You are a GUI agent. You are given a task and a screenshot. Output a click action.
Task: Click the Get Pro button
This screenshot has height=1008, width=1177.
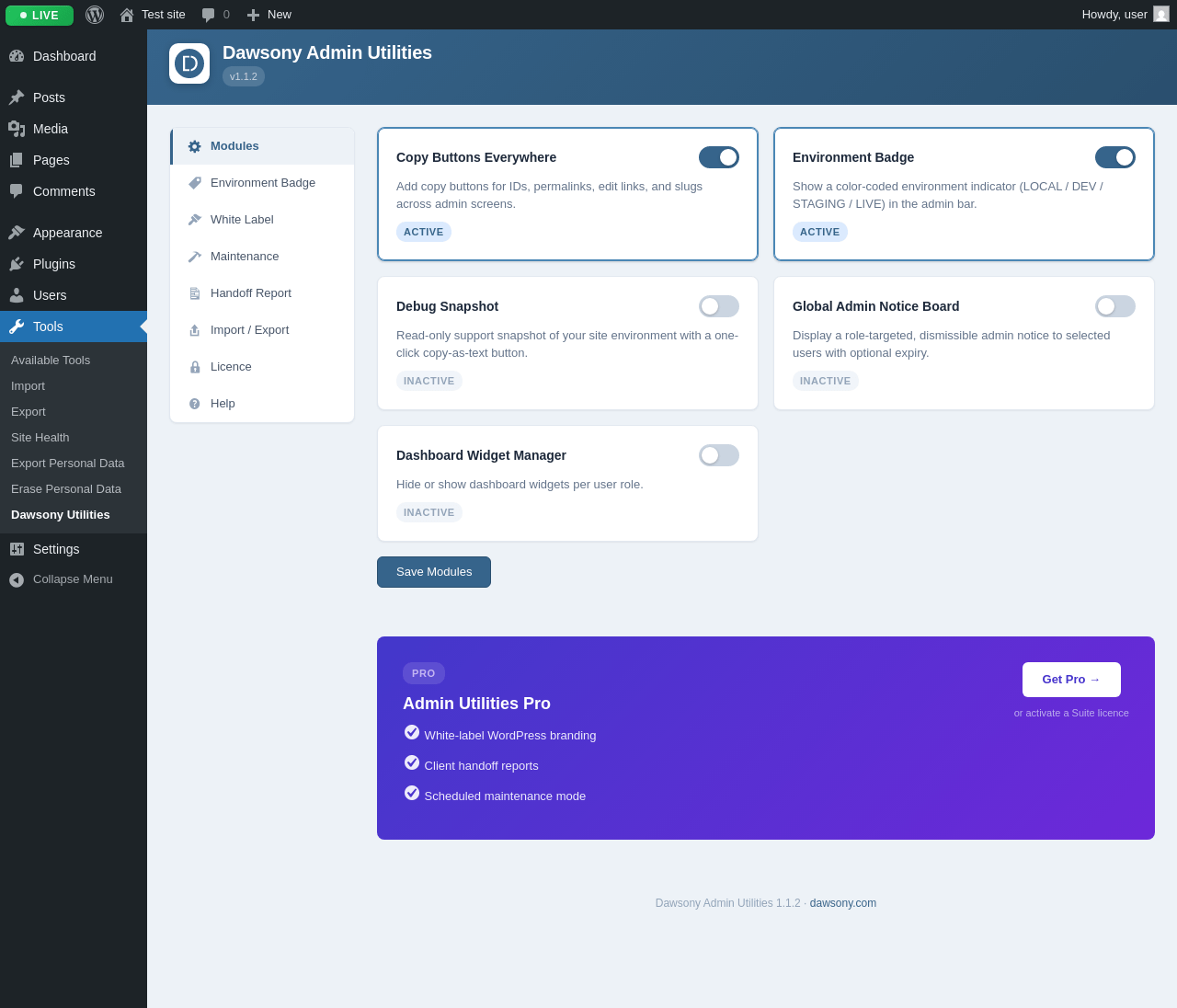[1071, 680]
